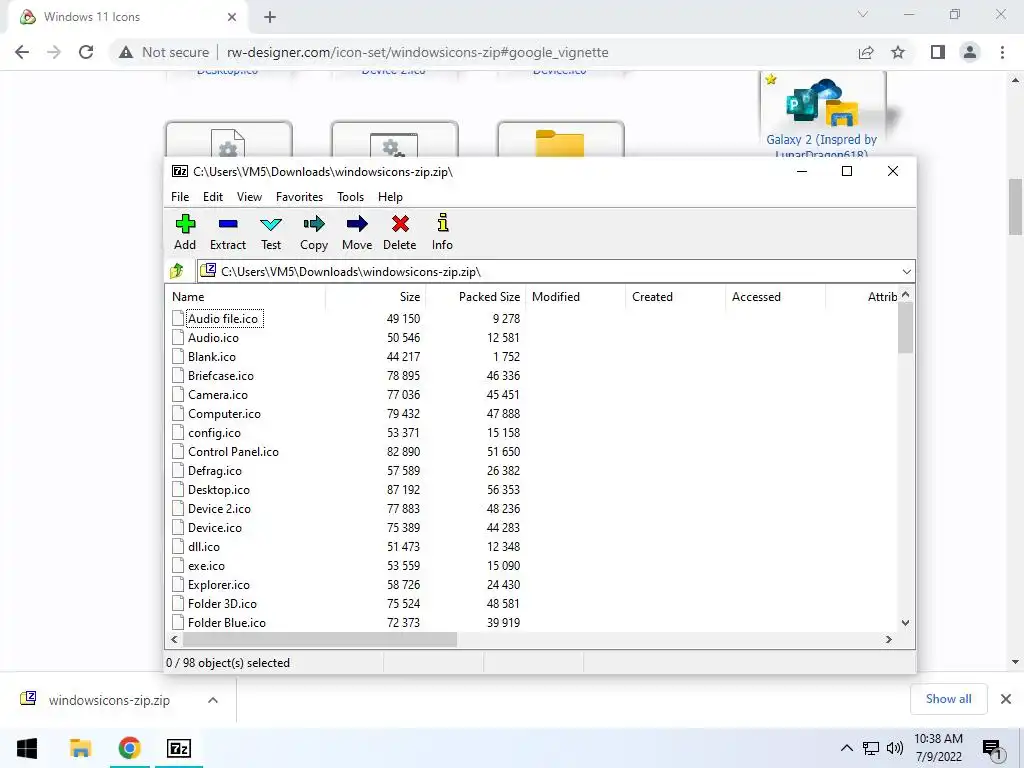Viewport: 1024px width, 768px height.
Task: Select Control Panel.ico file
Action: [233, 451]
